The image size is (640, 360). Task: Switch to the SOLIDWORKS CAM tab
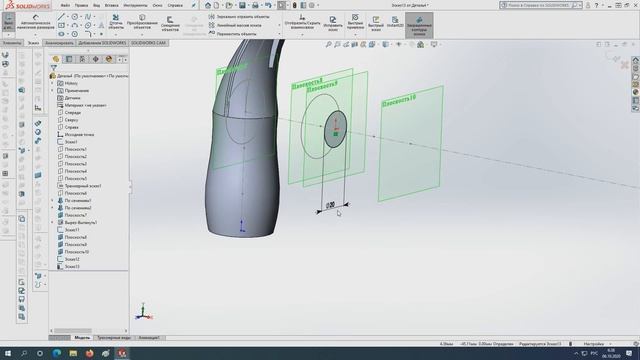click(149, 43)
